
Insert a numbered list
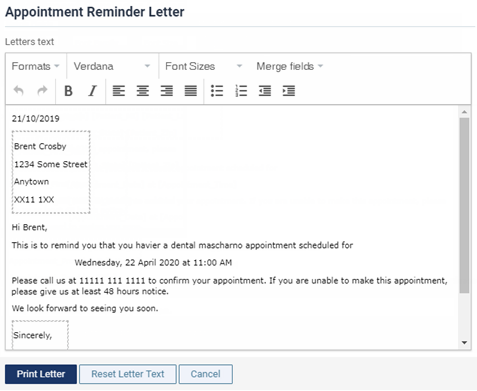241,91
